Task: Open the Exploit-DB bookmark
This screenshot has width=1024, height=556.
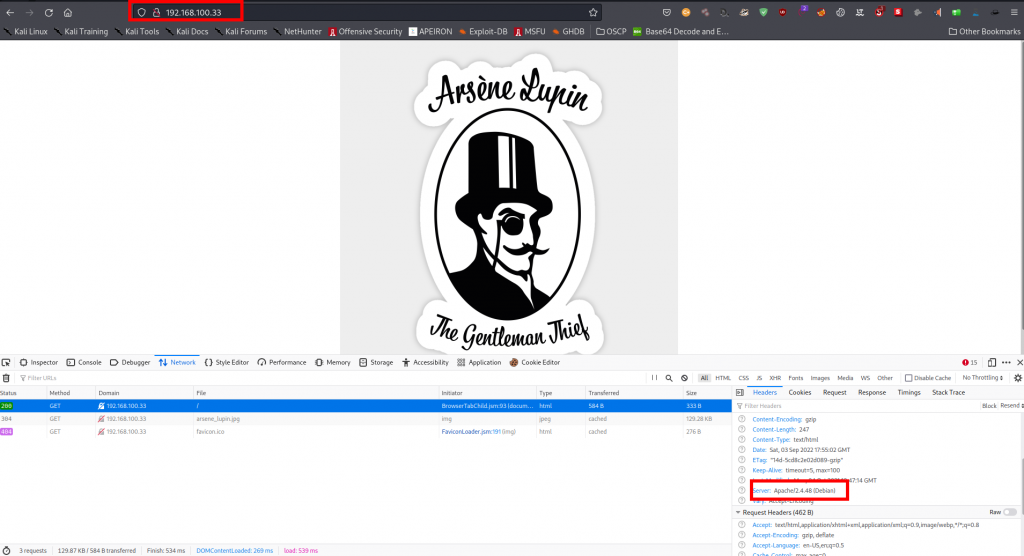Action: point(483,31)
